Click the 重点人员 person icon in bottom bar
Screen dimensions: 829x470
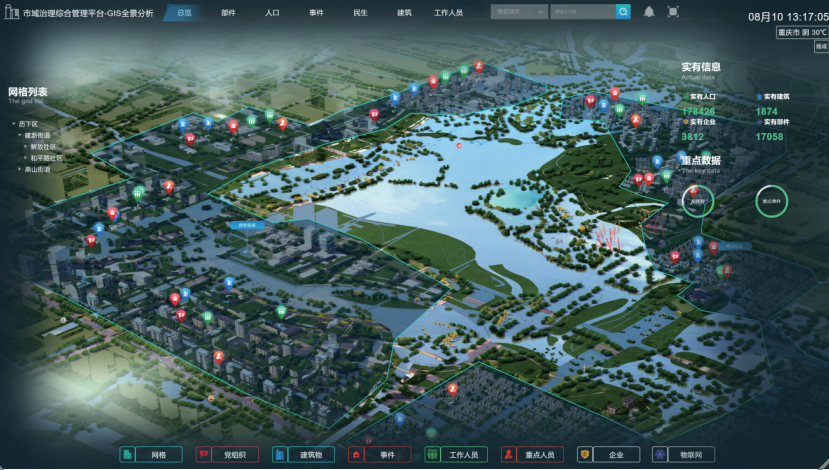(x=509, y=455)
